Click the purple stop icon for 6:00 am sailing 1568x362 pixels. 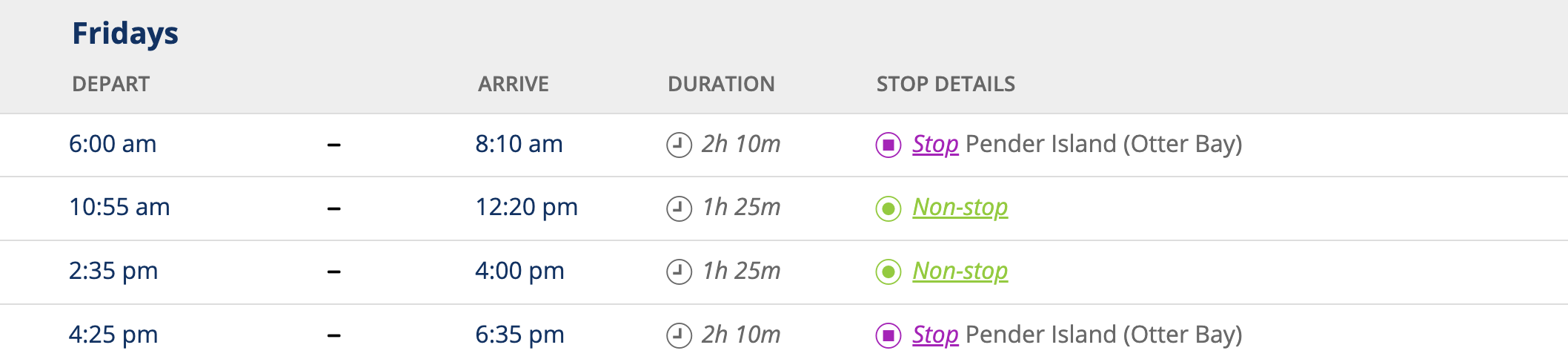888,145
